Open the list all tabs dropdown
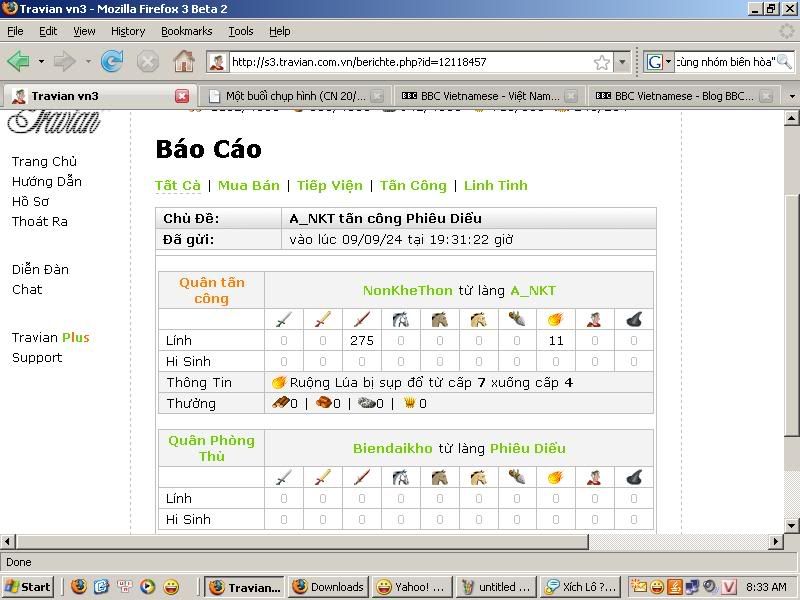Screen dimensions: 800x600 791,96
